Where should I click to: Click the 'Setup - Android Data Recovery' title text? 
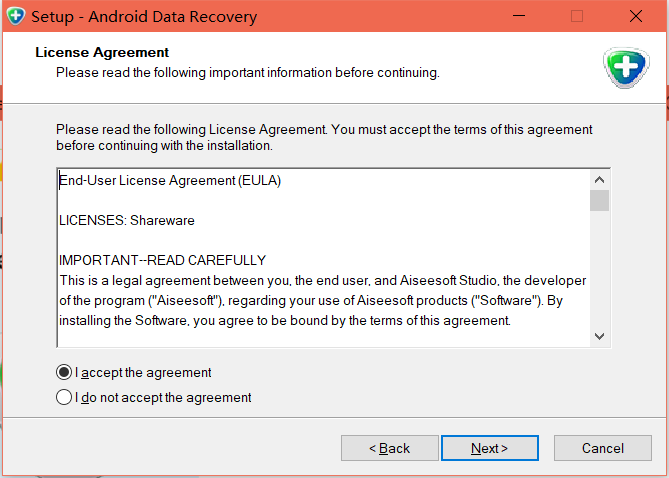click(x=144, y=17)
